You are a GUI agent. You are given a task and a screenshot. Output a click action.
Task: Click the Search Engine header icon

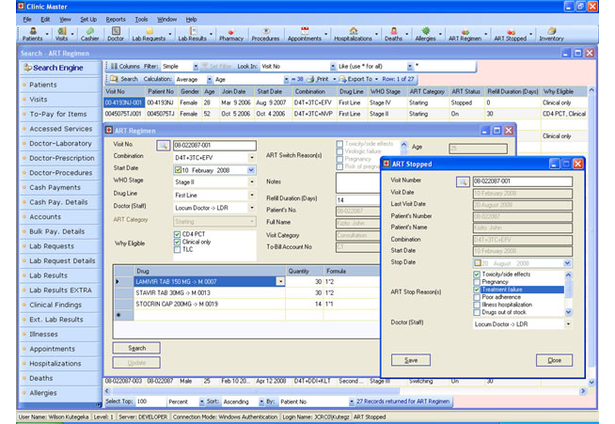28,68
